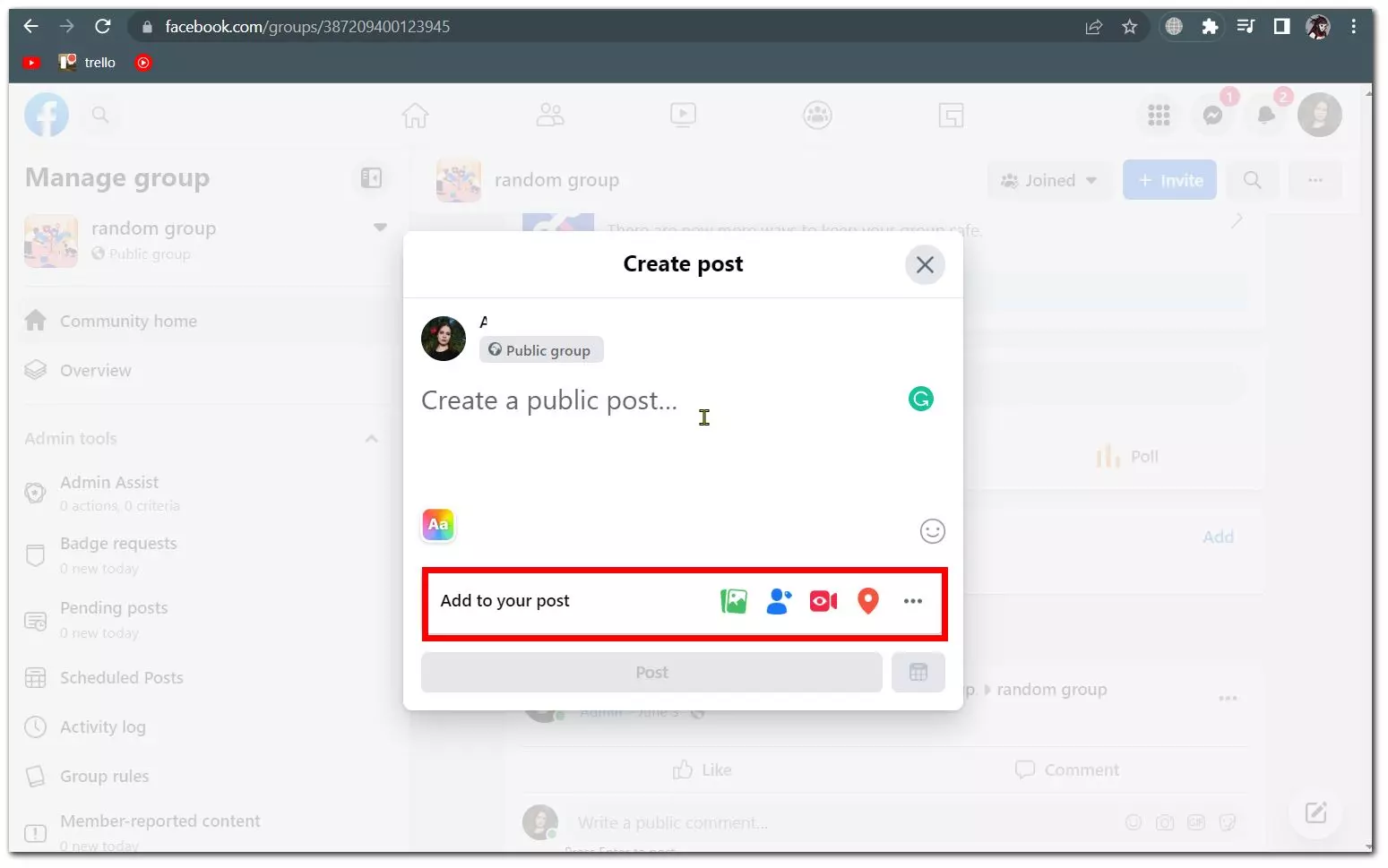Open more options in Add to your post
Image resolution: width=1388 pixels, height=868 pixels.
pos(912,601)
